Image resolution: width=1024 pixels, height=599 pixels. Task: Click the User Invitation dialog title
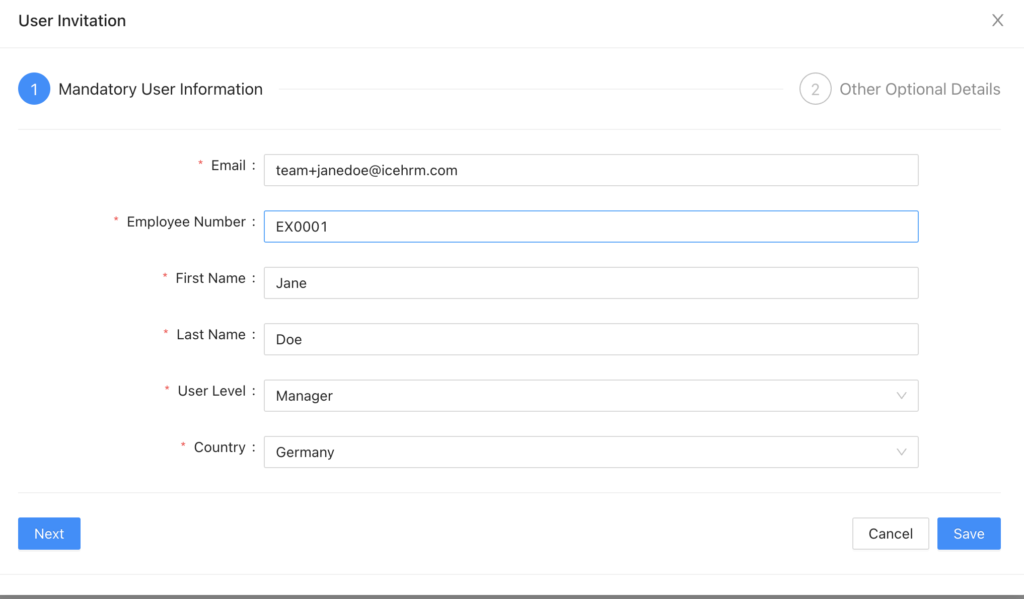click(x=72, y=21)
